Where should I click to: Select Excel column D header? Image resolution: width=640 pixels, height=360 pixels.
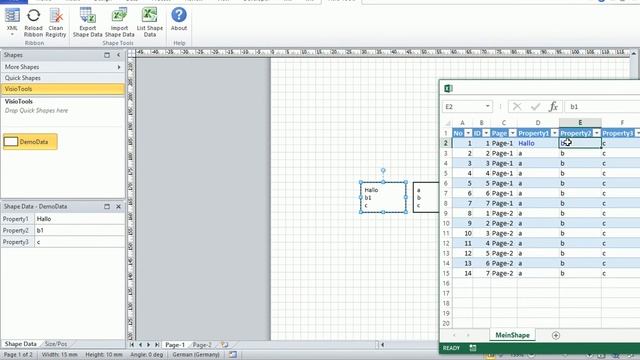[x=538, y=122]
